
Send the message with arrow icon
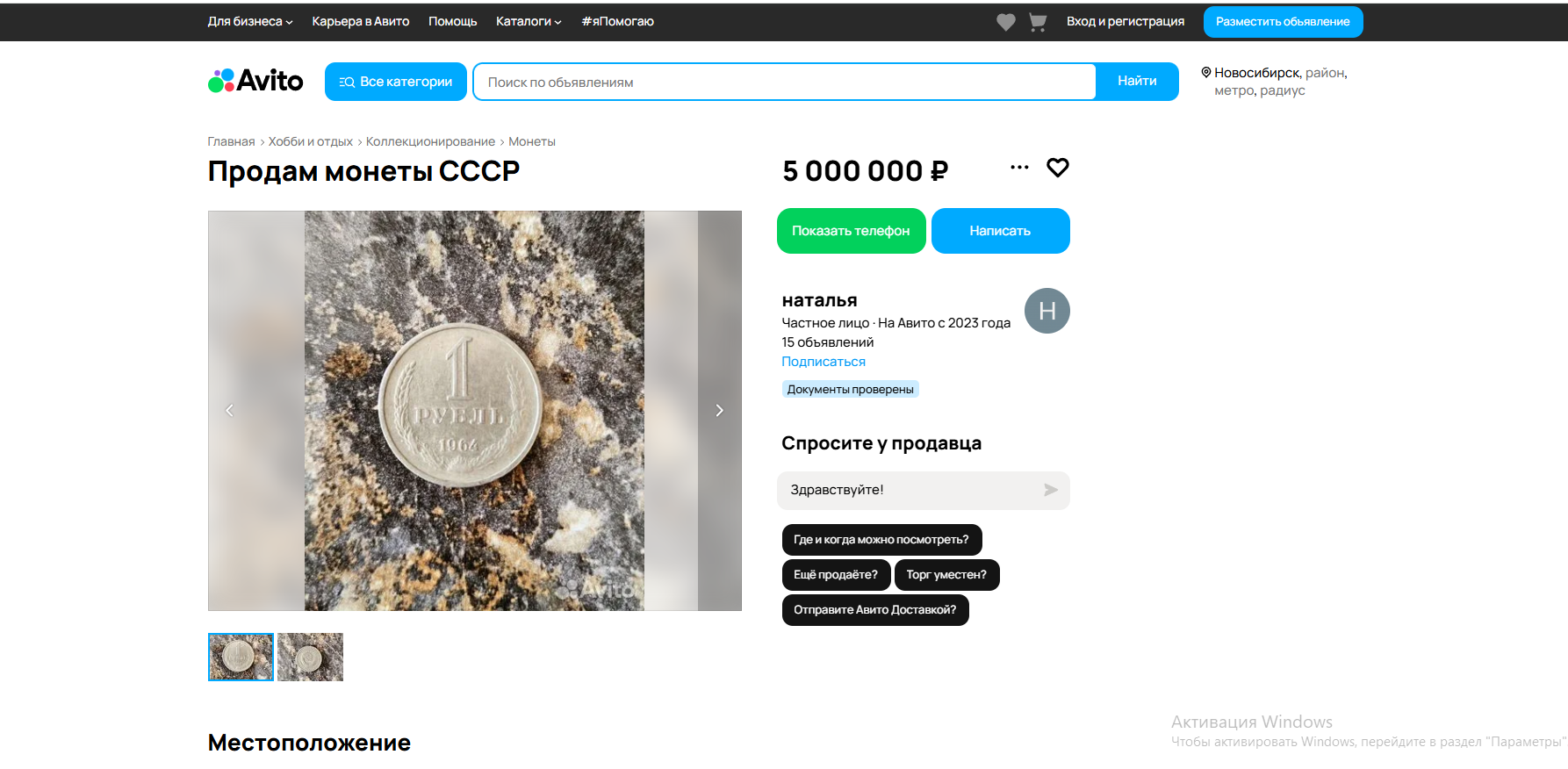pos(1050,490)
